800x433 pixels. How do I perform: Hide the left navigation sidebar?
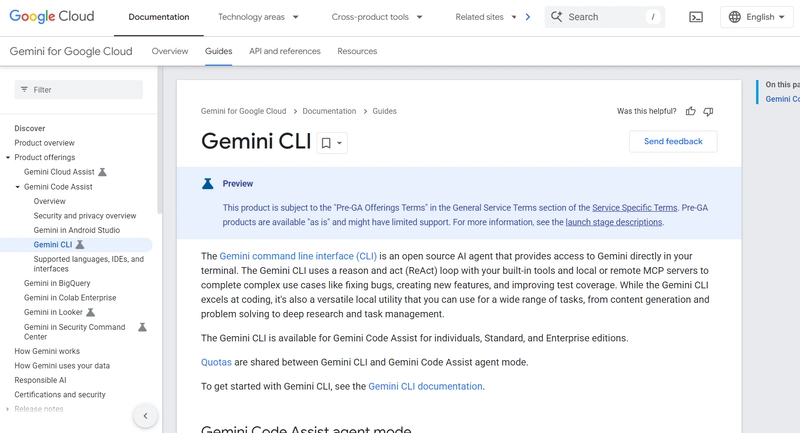pos(145,416)
